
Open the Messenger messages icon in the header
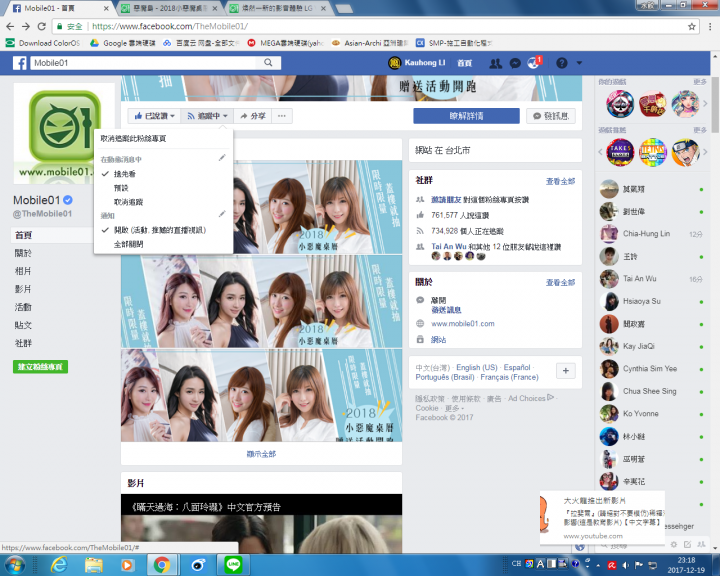[x=515, y=63]
